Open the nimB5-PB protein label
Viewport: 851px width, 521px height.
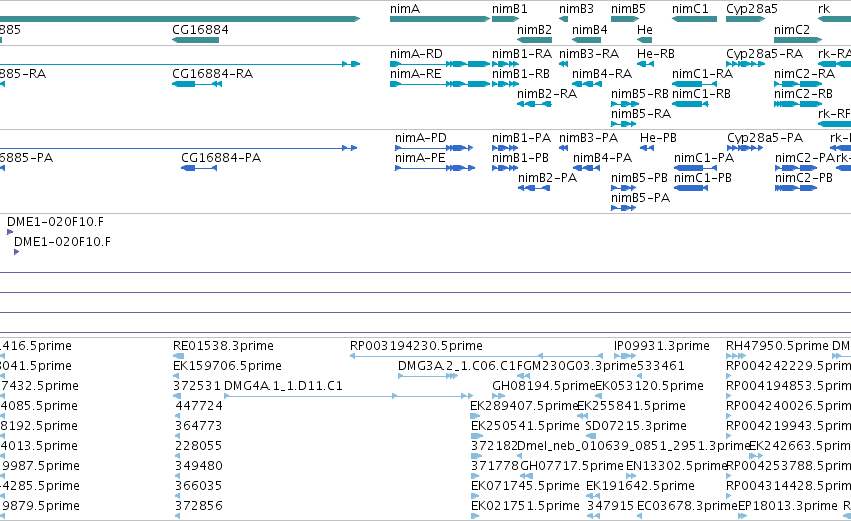pyautogui.click(x=639, y=178)
